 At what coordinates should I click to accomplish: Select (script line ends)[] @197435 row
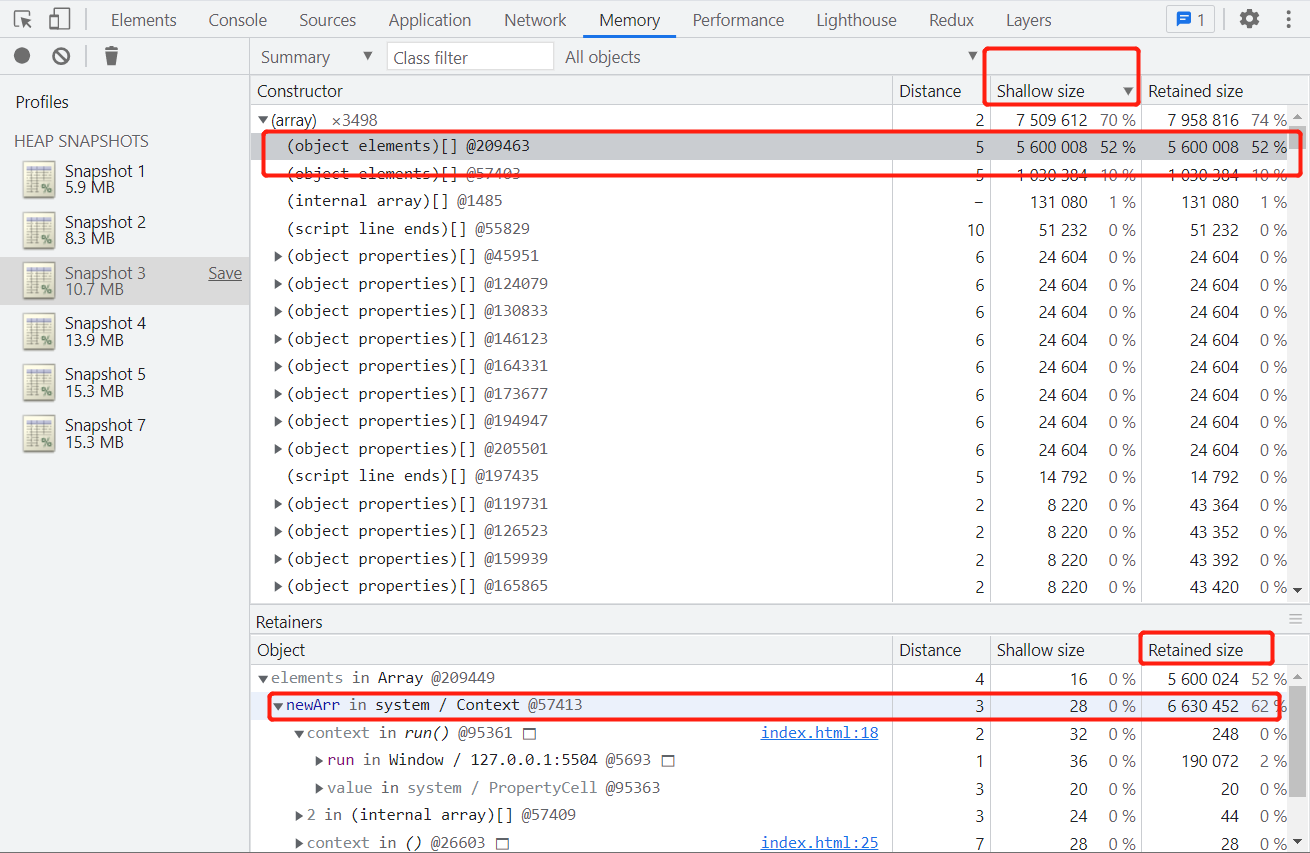[x=769, y=476]
